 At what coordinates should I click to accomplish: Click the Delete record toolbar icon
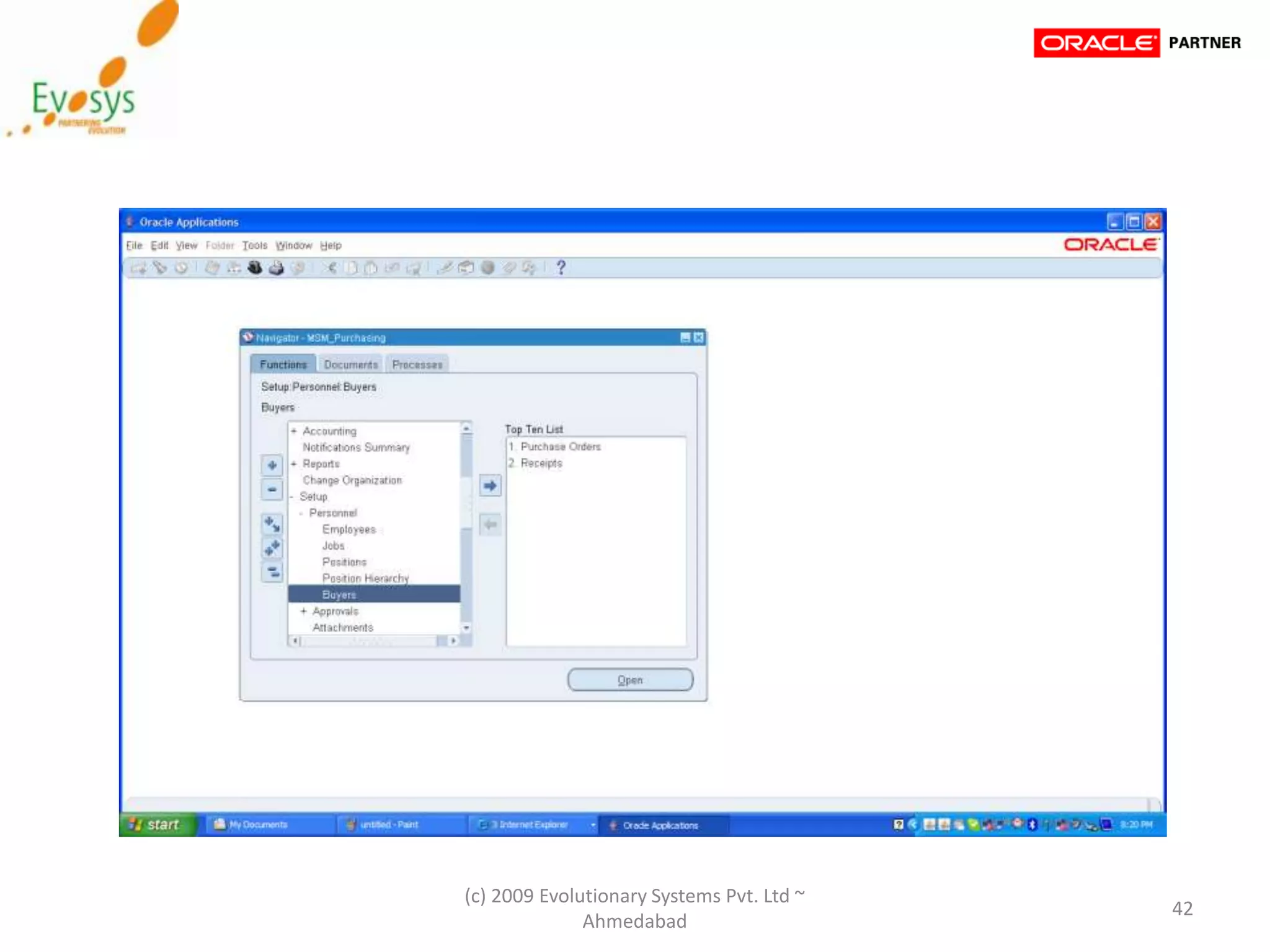pyautogui.click(x=414, y=268)
